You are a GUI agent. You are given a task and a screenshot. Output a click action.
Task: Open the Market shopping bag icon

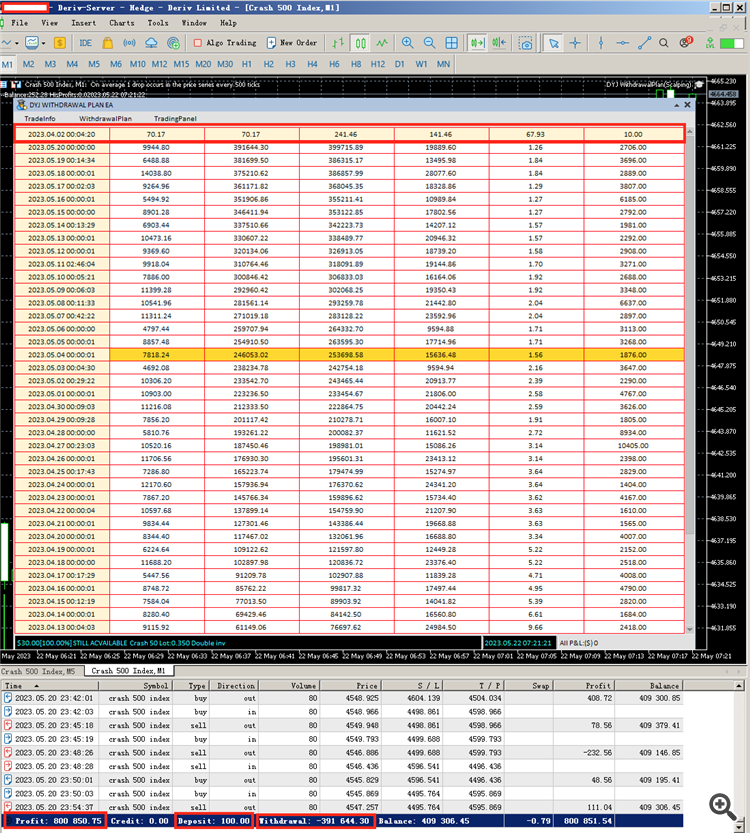coord(108,43)
